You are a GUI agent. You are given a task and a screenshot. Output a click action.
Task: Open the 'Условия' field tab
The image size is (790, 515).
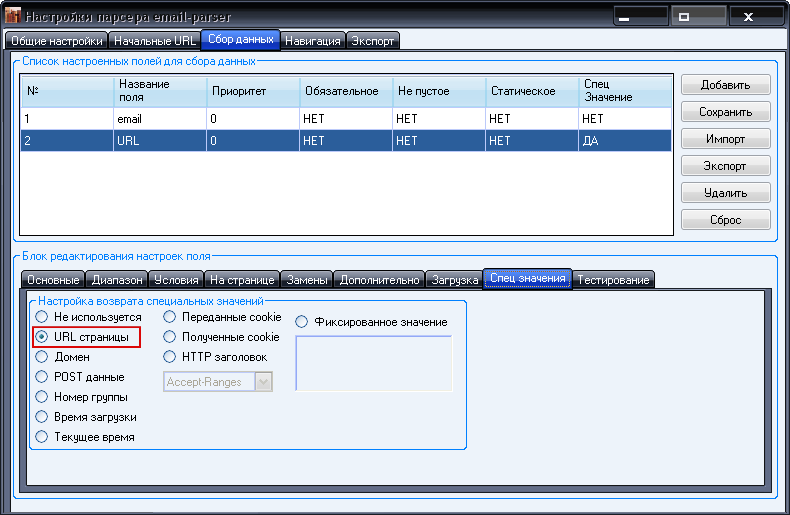point(176,279)
